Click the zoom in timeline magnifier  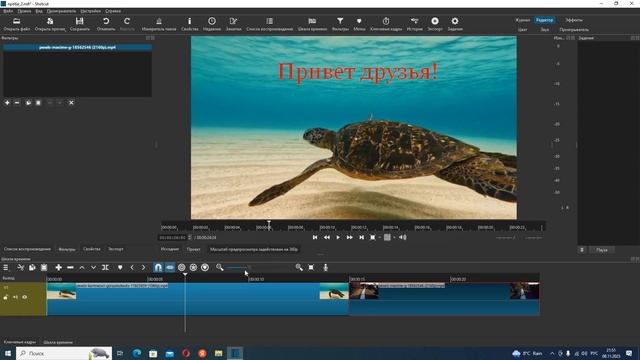click(299, 267)
